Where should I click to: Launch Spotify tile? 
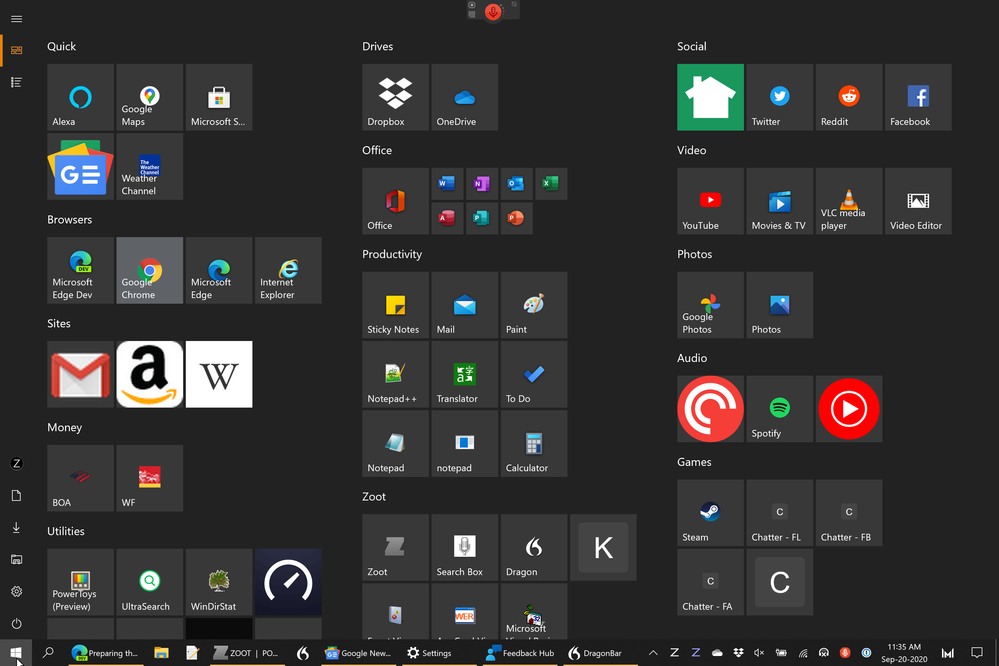779,409
